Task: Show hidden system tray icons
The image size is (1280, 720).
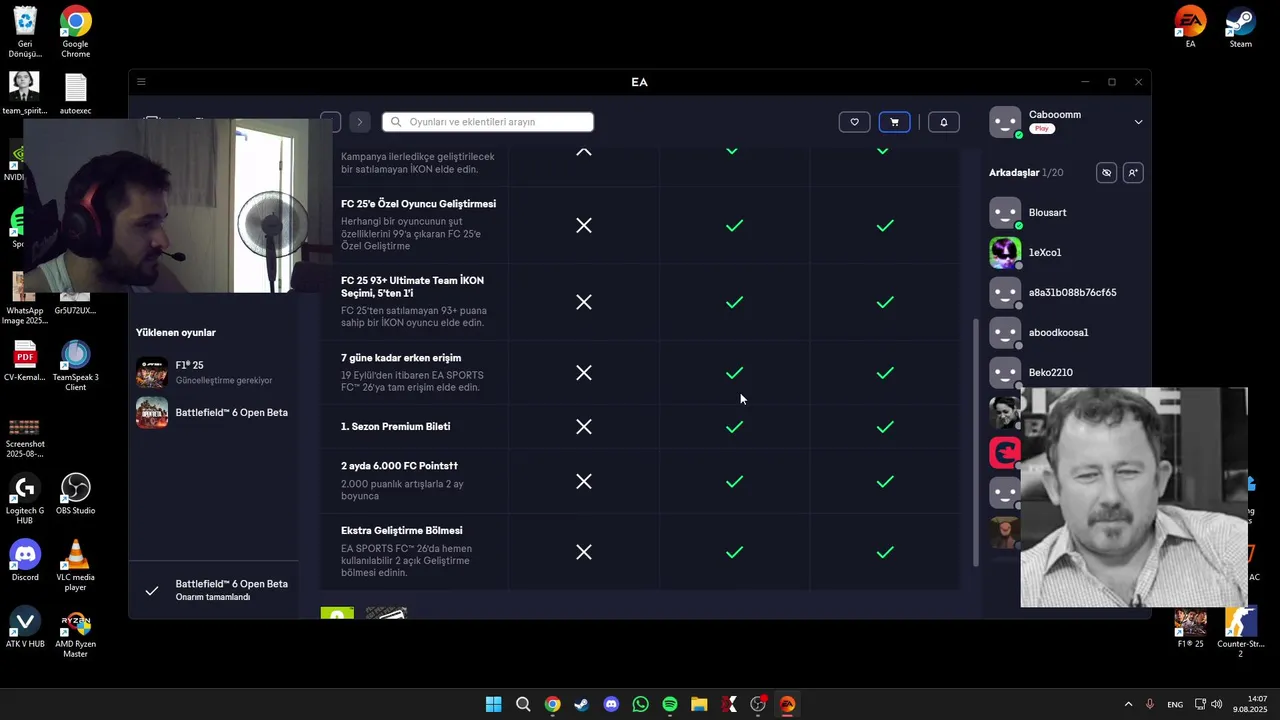Action: coord(1128,704)
